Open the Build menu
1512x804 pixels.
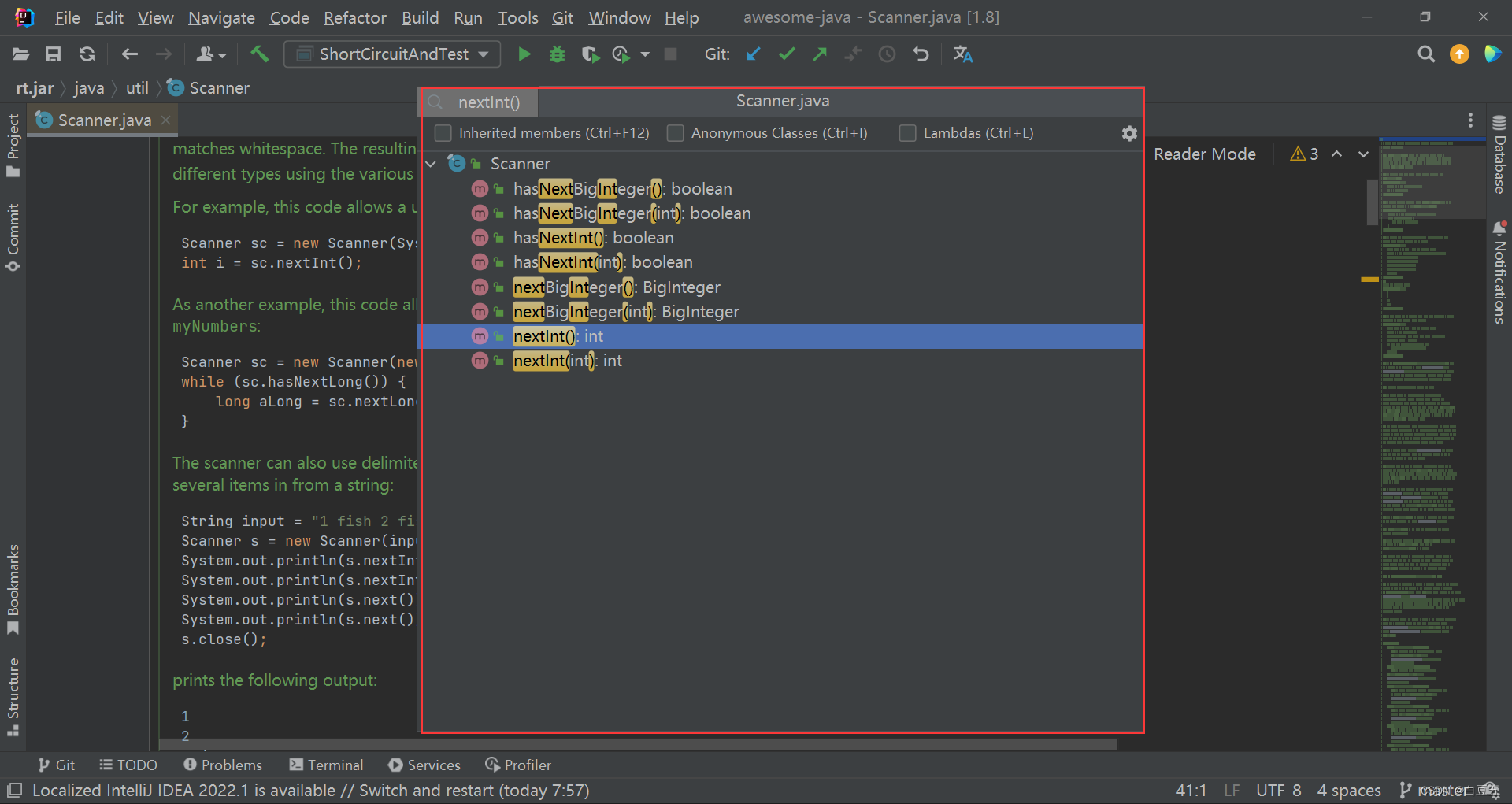point(420,17)
